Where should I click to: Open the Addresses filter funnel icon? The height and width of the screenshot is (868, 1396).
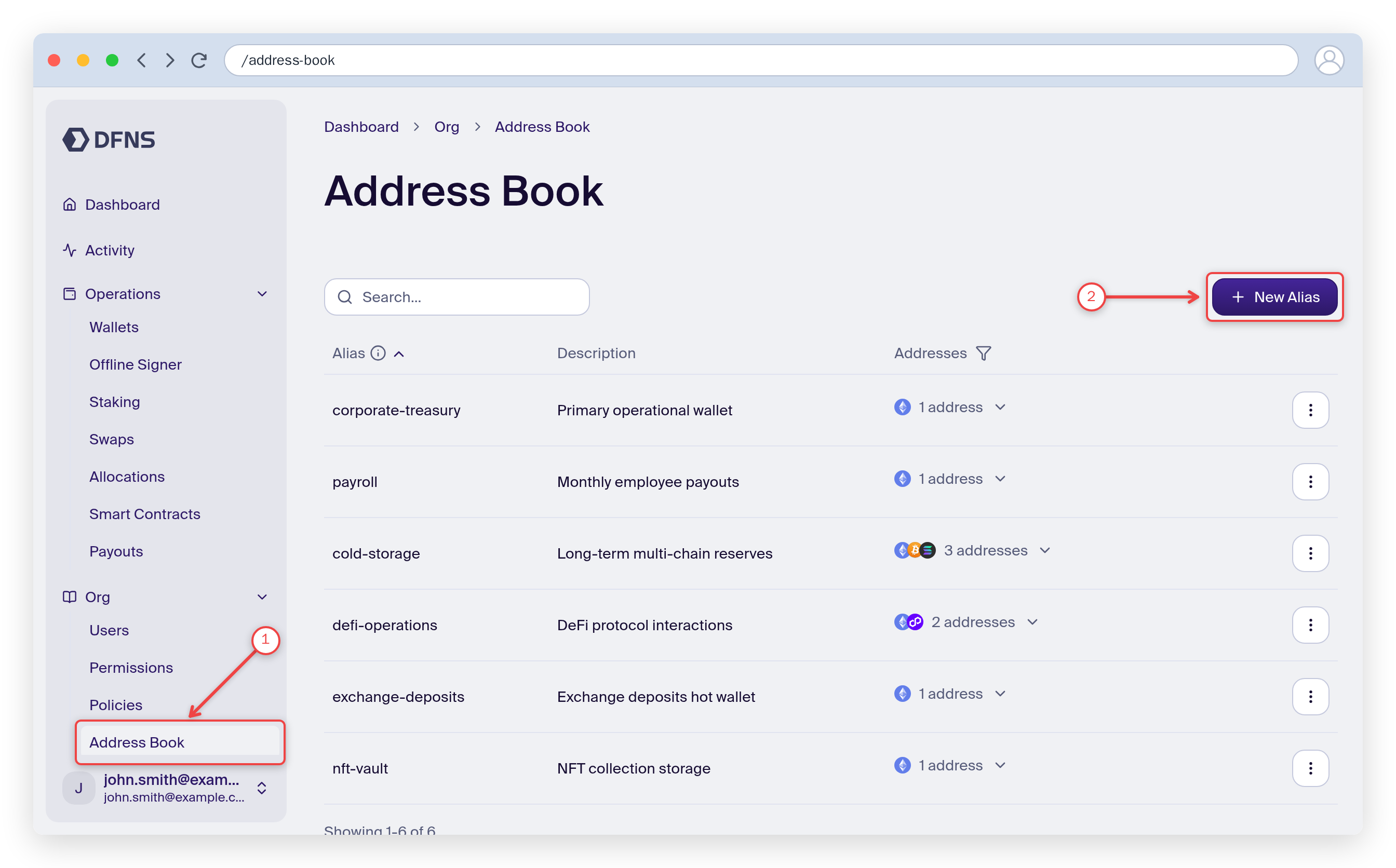984,353
